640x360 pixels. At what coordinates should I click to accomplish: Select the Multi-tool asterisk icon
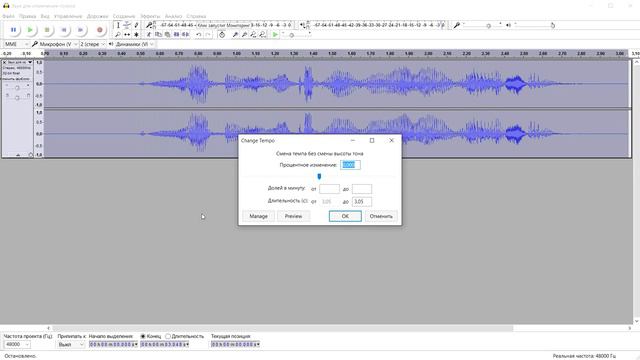click(136, 35)
